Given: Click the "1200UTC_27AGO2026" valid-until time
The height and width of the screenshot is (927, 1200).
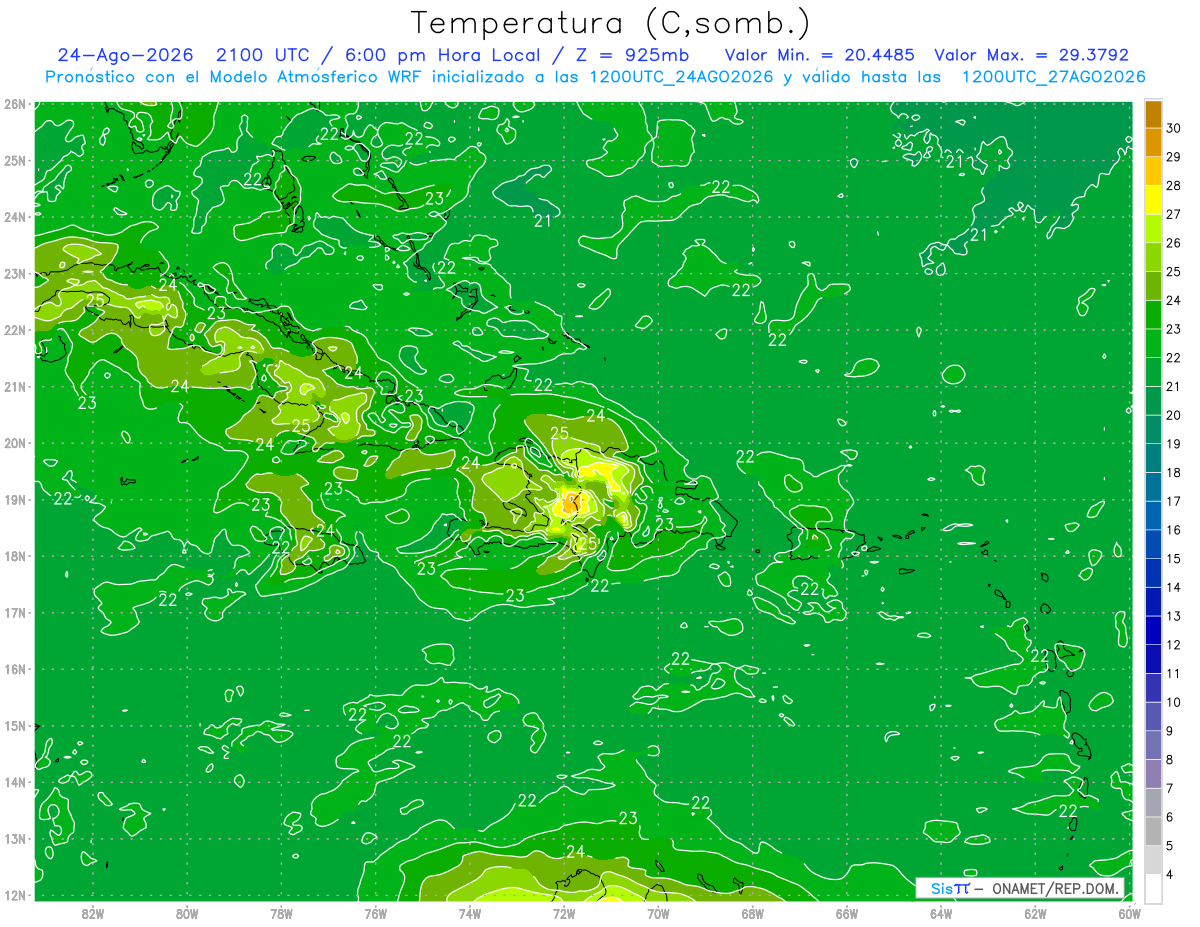Looking at the screenshot, I should 1053,77.
